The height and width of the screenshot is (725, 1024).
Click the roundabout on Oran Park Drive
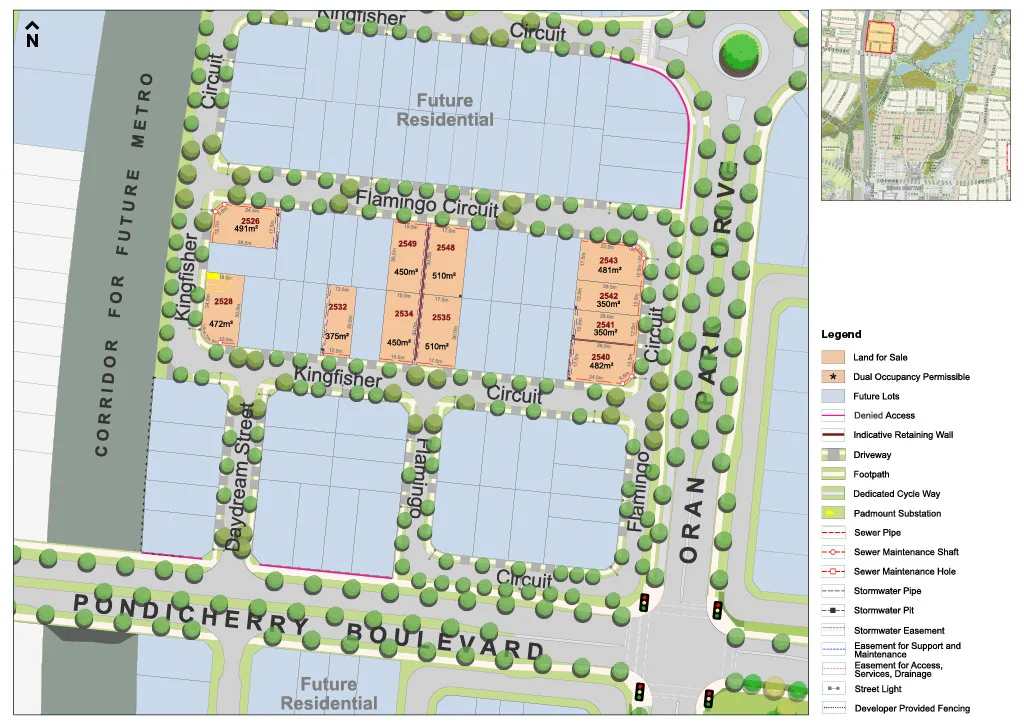pos(740,51)
